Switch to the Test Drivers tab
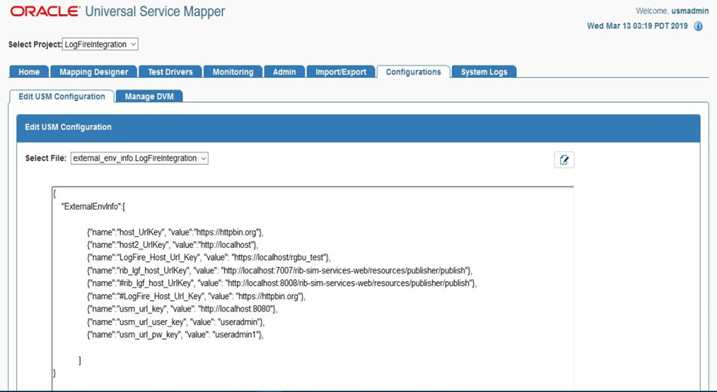Viewport: 717px width, 392px height. point(170,72)
